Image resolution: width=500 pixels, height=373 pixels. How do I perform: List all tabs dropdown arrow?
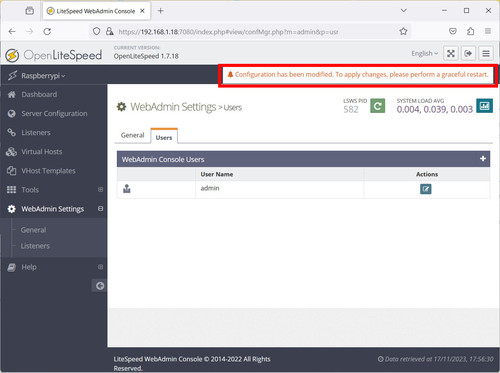click(404, 11)
